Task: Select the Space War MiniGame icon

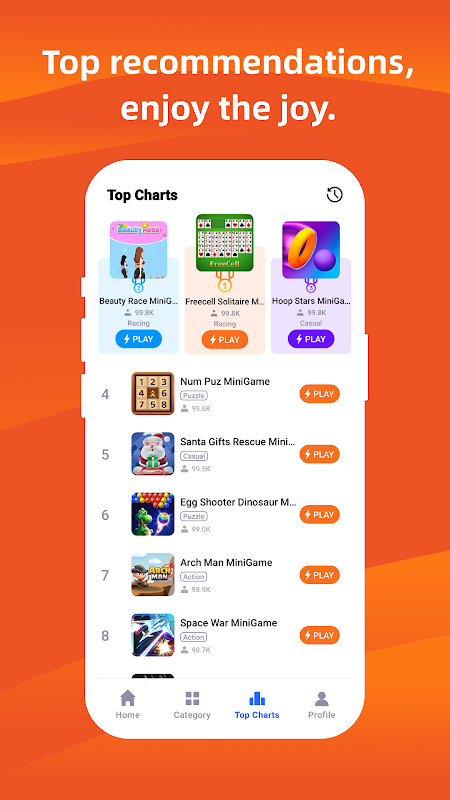Action: coord(153,635)
